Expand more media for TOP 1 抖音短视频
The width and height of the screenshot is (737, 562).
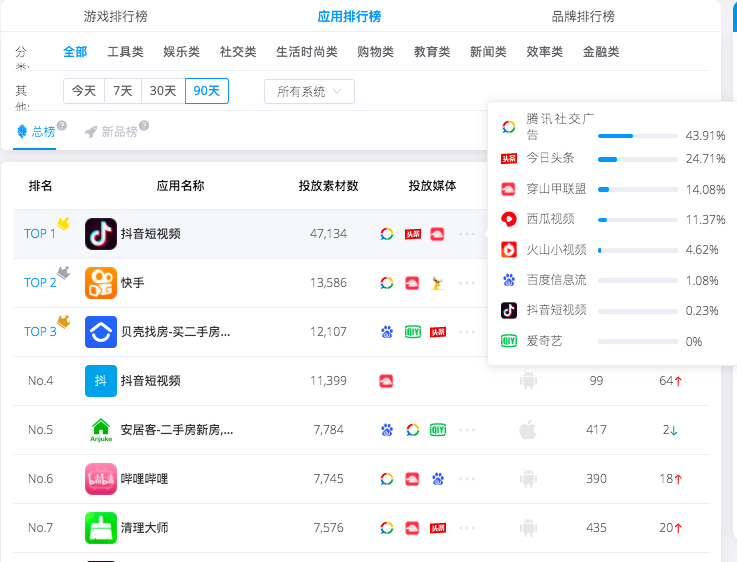click(x=467, y=234)
